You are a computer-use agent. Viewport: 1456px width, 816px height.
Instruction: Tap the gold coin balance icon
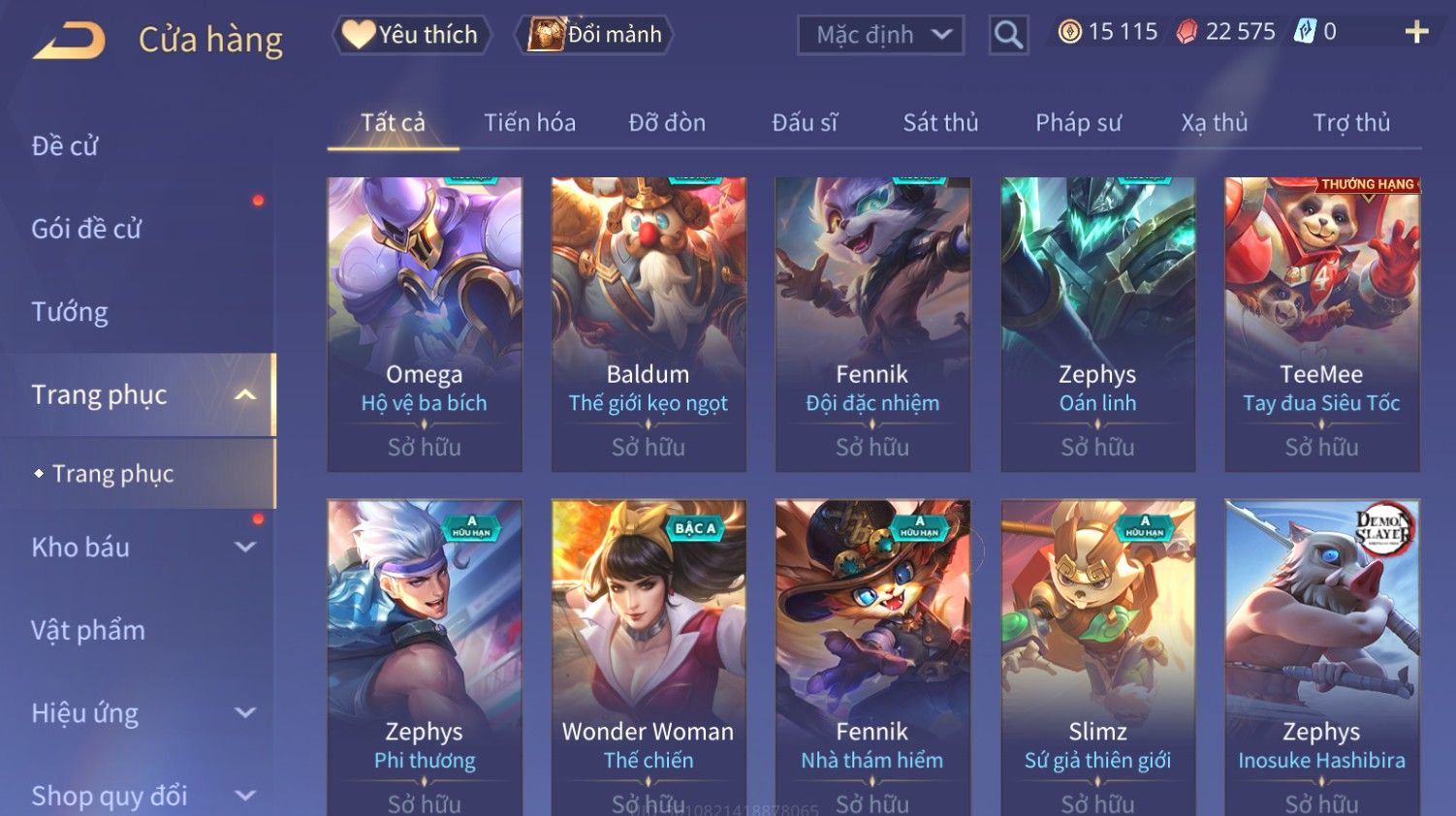1069,32
